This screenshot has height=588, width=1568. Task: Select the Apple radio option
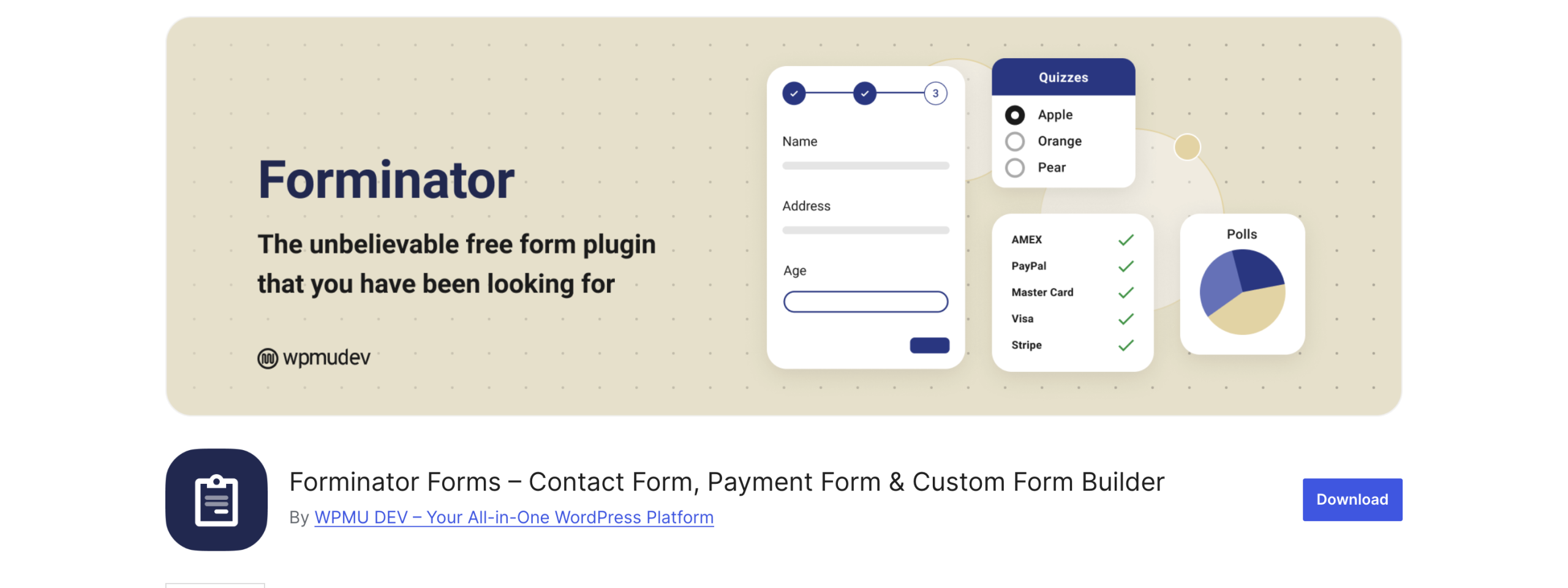point(1014,115)
